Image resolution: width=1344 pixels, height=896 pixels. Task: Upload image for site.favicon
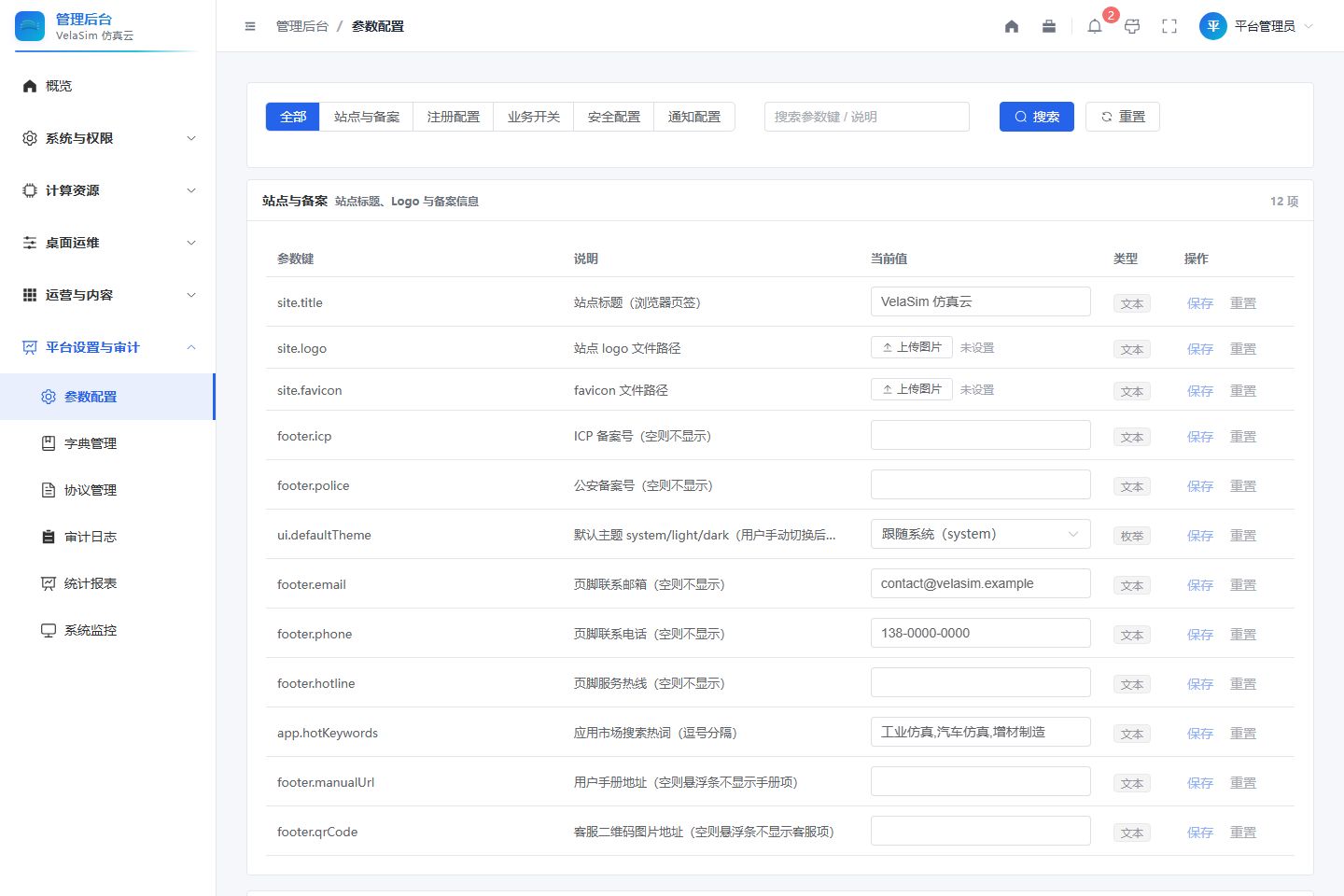pyautogui.click(x=912, y=389)
